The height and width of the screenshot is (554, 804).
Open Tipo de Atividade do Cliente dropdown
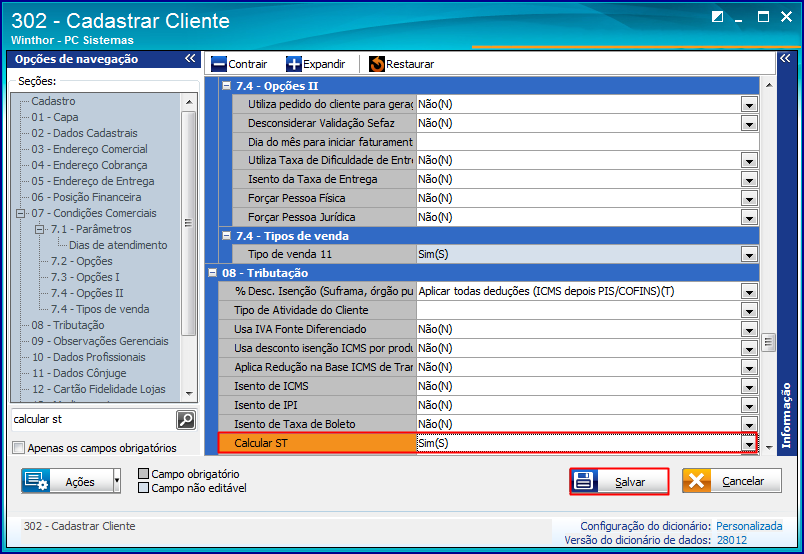coord(749,310)
